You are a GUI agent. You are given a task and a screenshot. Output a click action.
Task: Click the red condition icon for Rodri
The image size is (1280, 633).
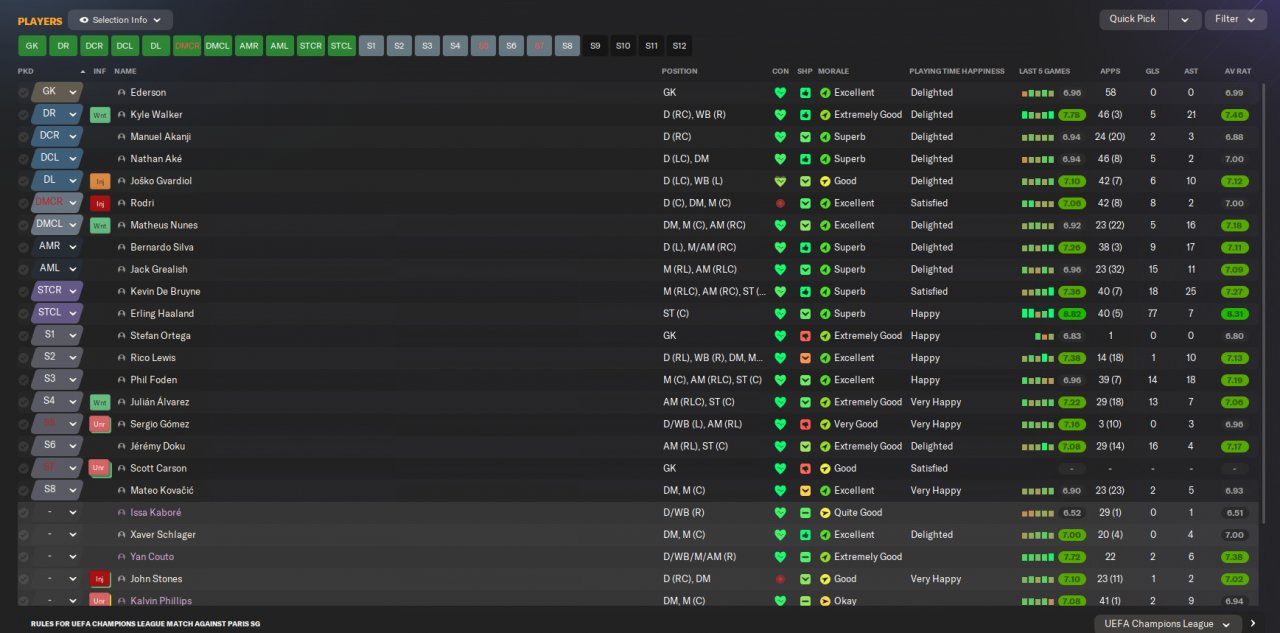780,203
